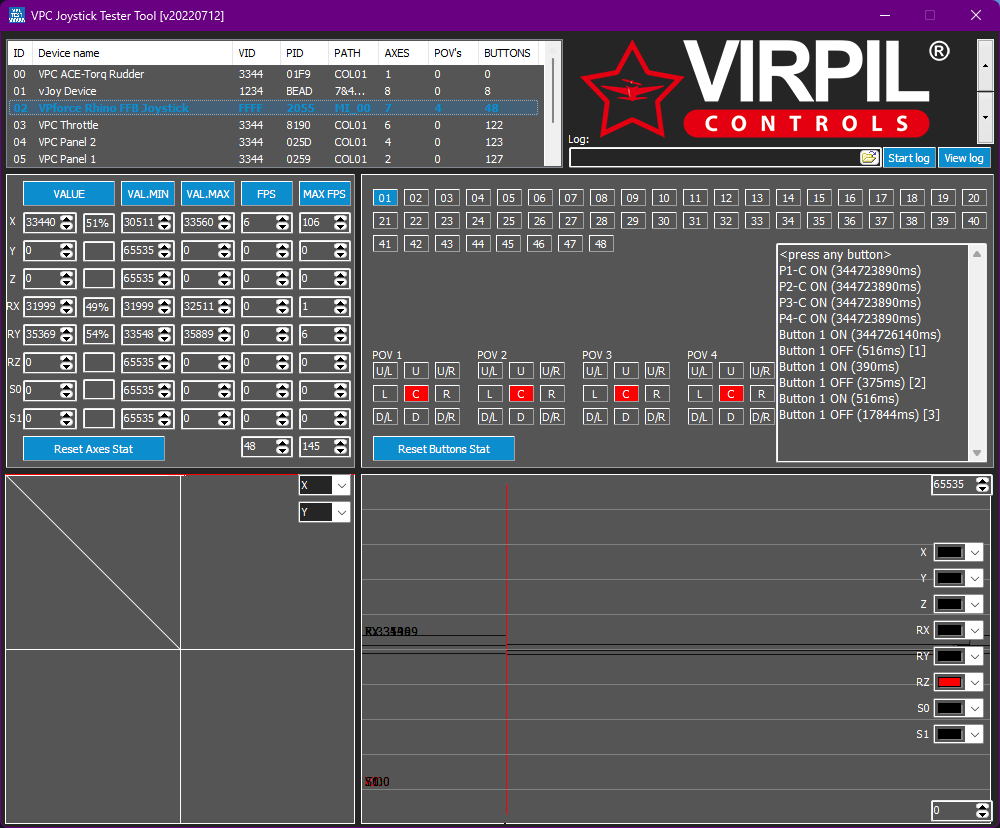
Task: Click the total FPS 48 stepper arrows
Action: point(283,447)
